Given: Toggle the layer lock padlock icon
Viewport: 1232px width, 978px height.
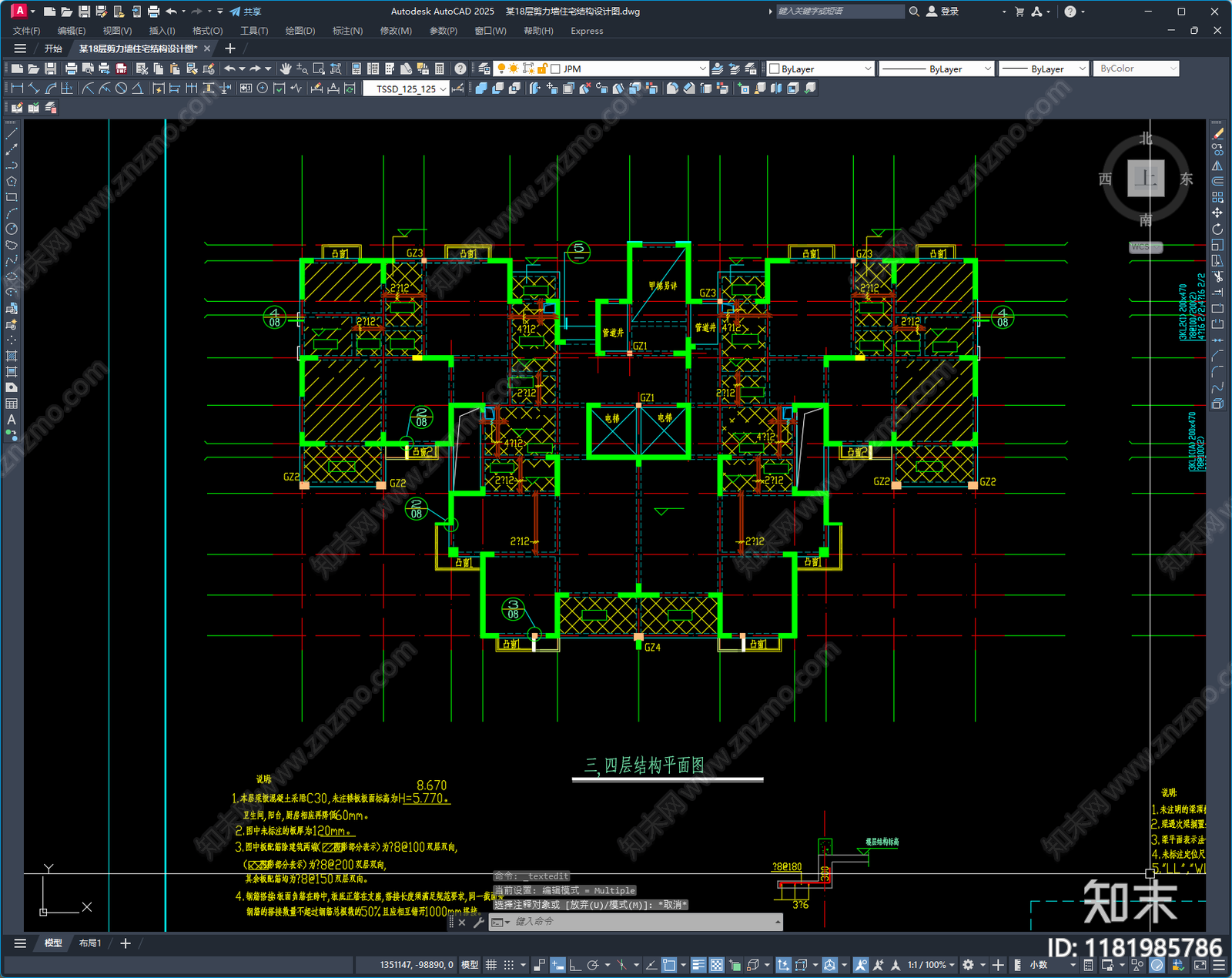Looking at the screenshot, I should point(542,69).
